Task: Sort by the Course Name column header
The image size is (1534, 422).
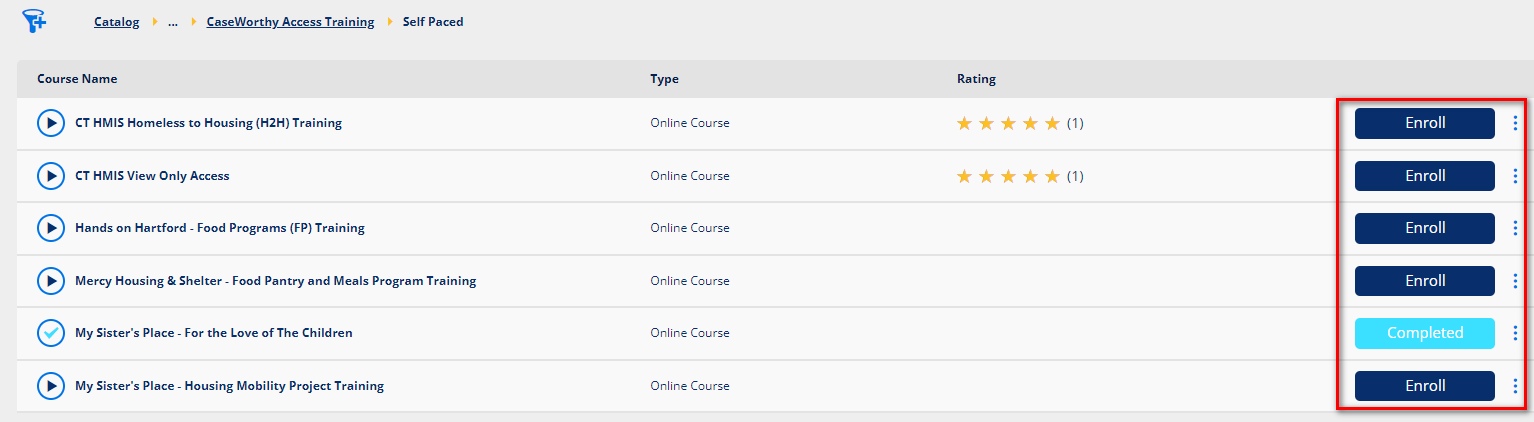Action: (x=77, y=79)
